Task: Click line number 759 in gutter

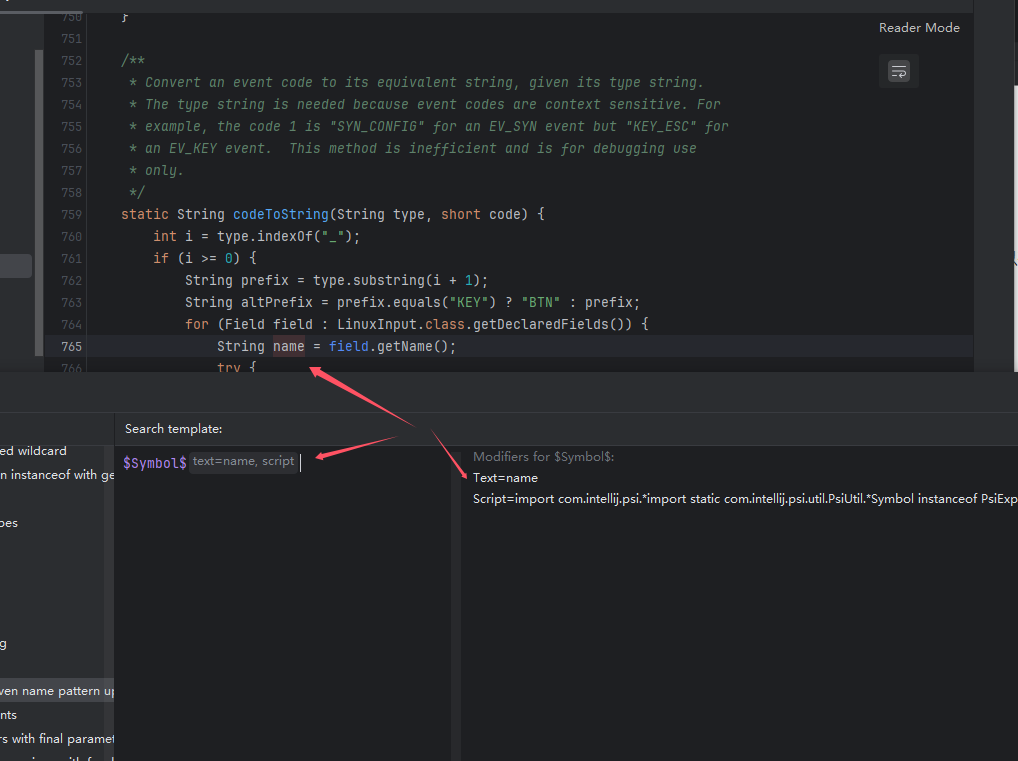Action: 71,215
